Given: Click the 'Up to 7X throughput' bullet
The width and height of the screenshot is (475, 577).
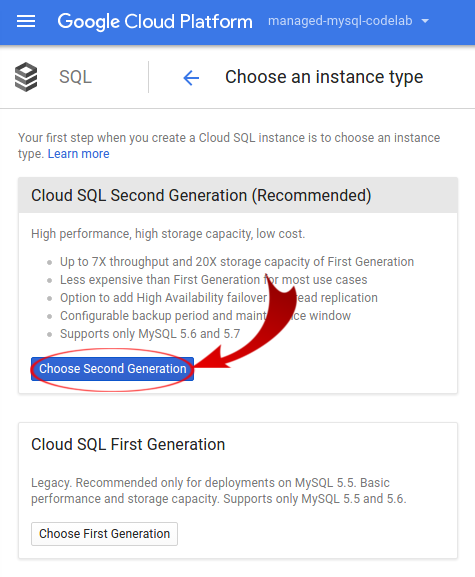Looking at the screenshot, I should tap(237, 262).
